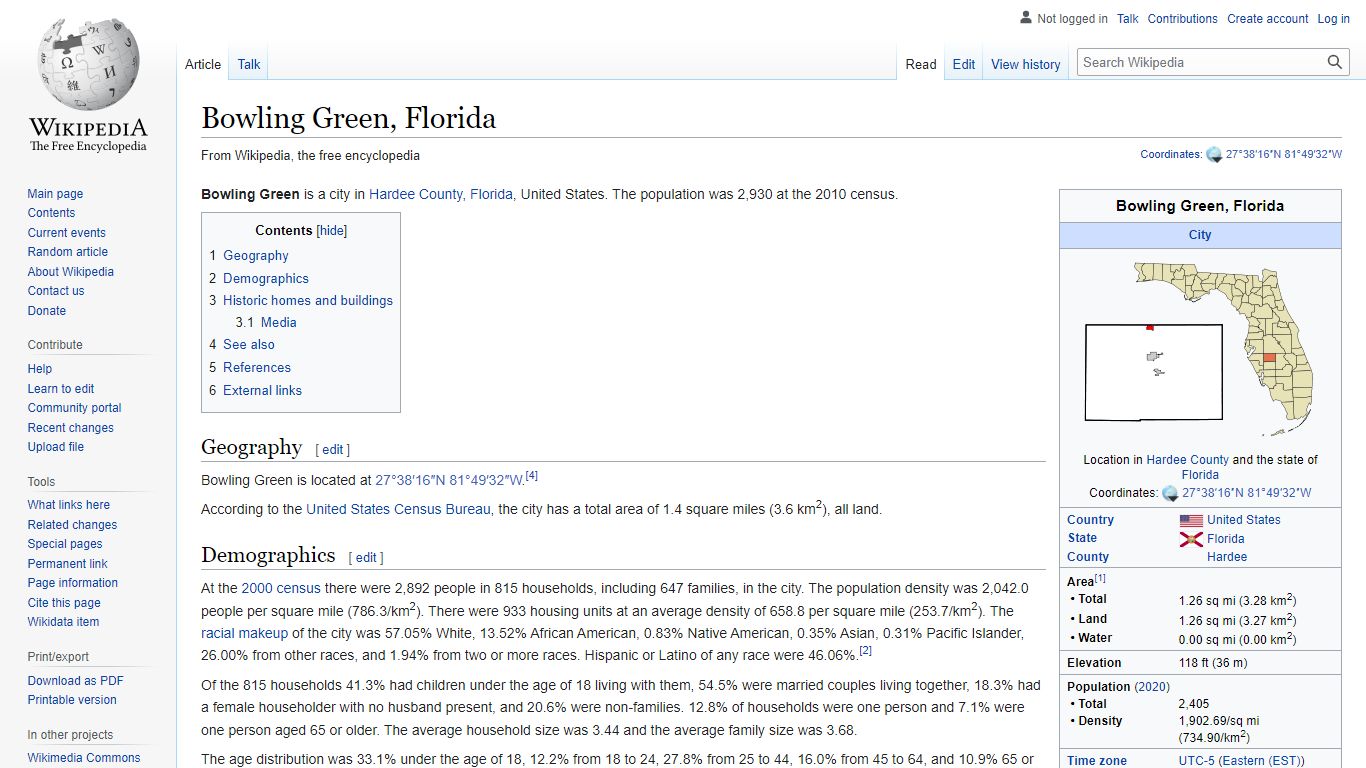Open Current events in sidebar
Image resolution: width=1366 pixels, height=768 pixels.
(66, 233)
